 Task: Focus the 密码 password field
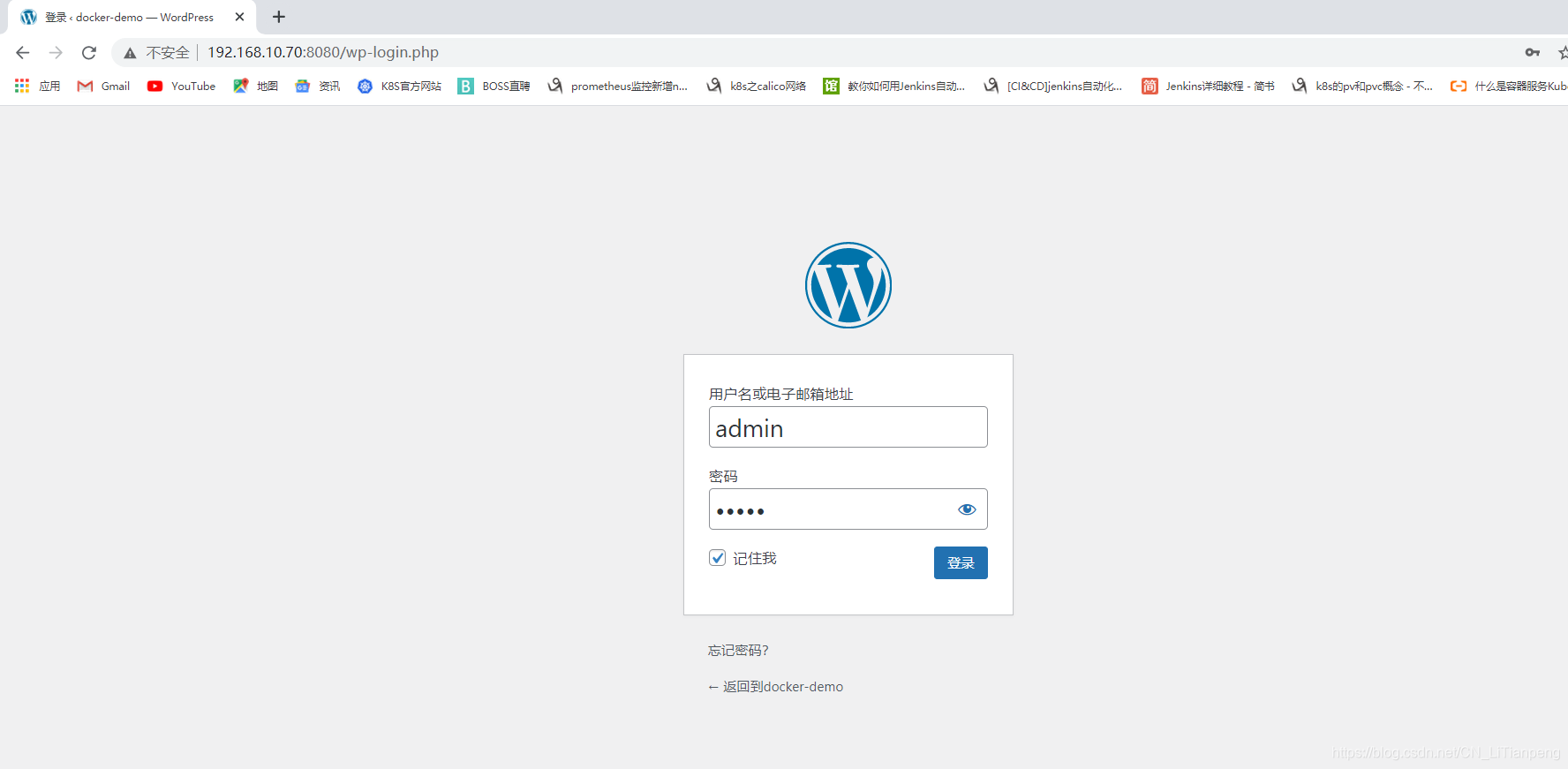(x=848, y=509)
